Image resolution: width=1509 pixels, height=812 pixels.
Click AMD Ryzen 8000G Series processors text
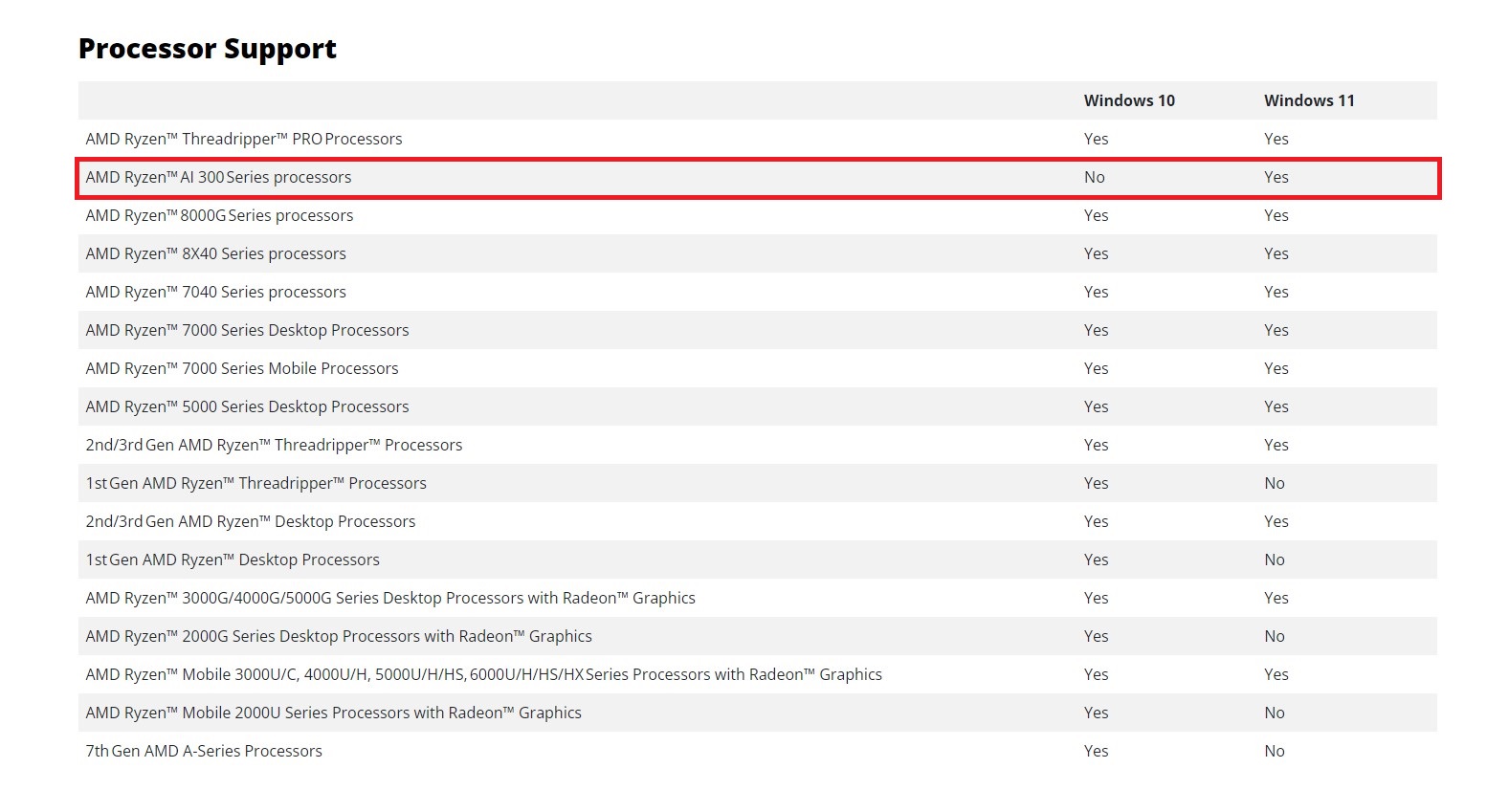tap(219, 215)
